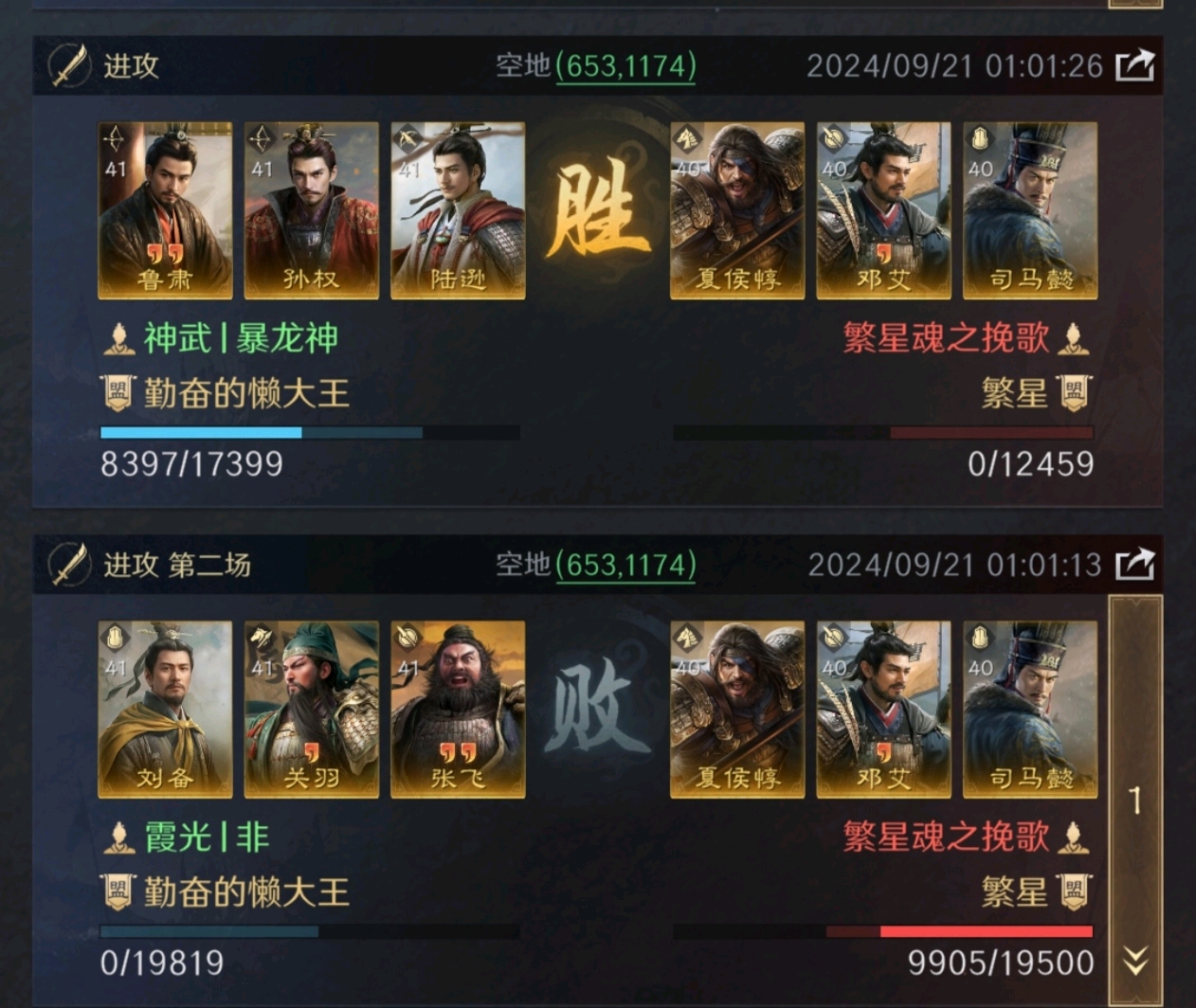Open enemy player 繁星魂之挽歌 in second report

(946, 837)
